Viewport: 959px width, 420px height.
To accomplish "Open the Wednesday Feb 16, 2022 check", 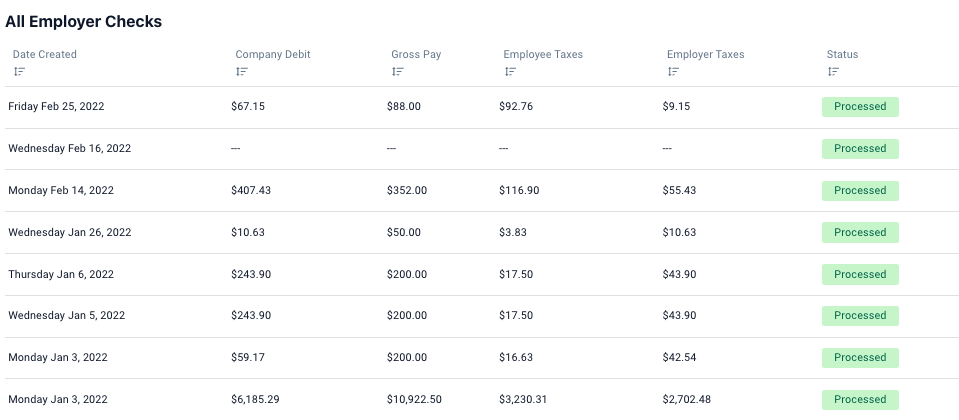I will [x=482, y=149].
